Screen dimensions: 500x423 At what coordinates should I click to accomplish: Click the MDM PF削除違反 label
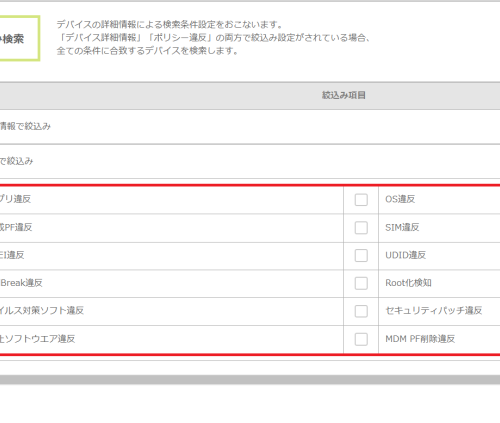pos(420,339)
